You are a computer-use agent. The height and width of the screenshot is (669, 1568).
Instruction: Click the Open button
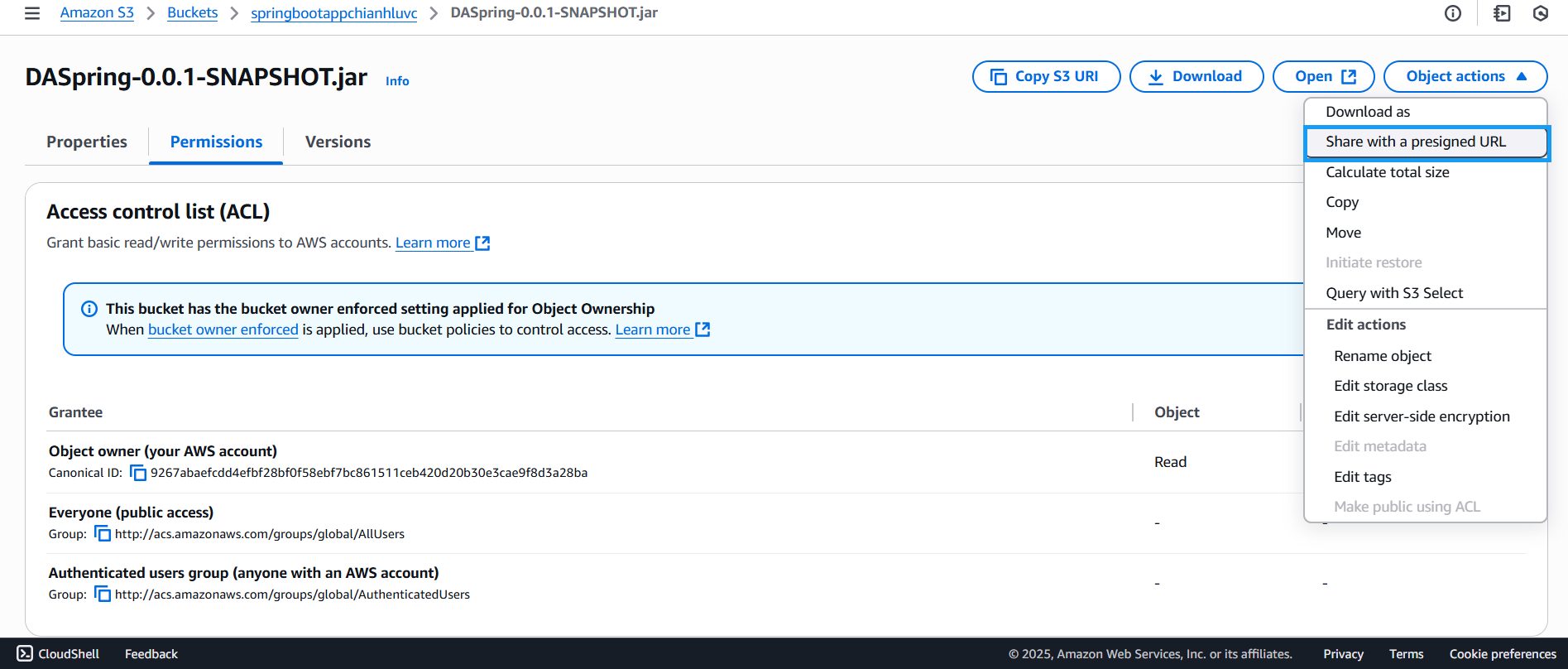pos(1324,76)
